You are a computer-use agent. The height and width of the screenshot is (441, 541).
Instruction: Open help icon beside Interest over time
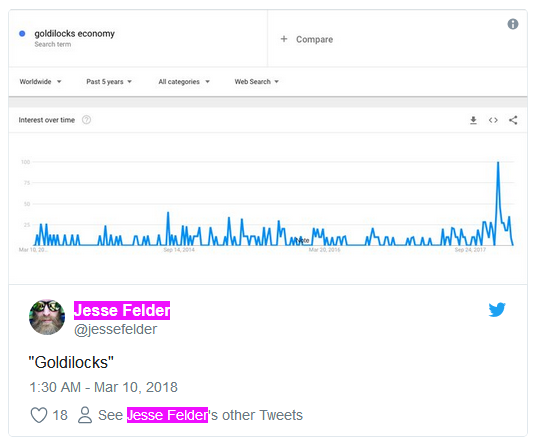pos(86,120)
